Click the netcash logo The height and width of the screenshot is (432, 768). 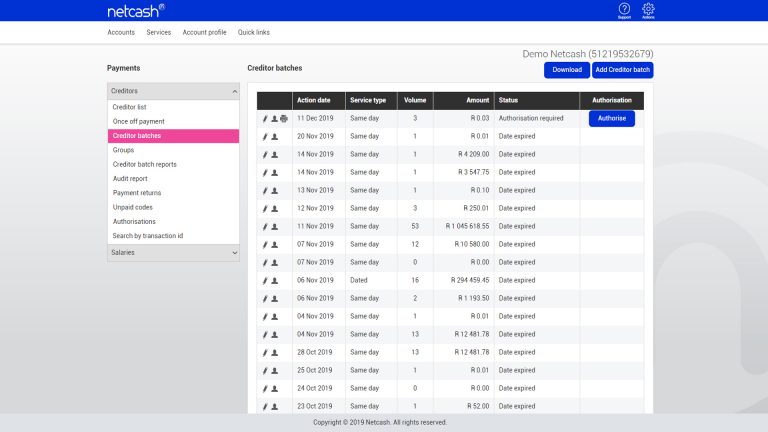[x=136, y=11]
